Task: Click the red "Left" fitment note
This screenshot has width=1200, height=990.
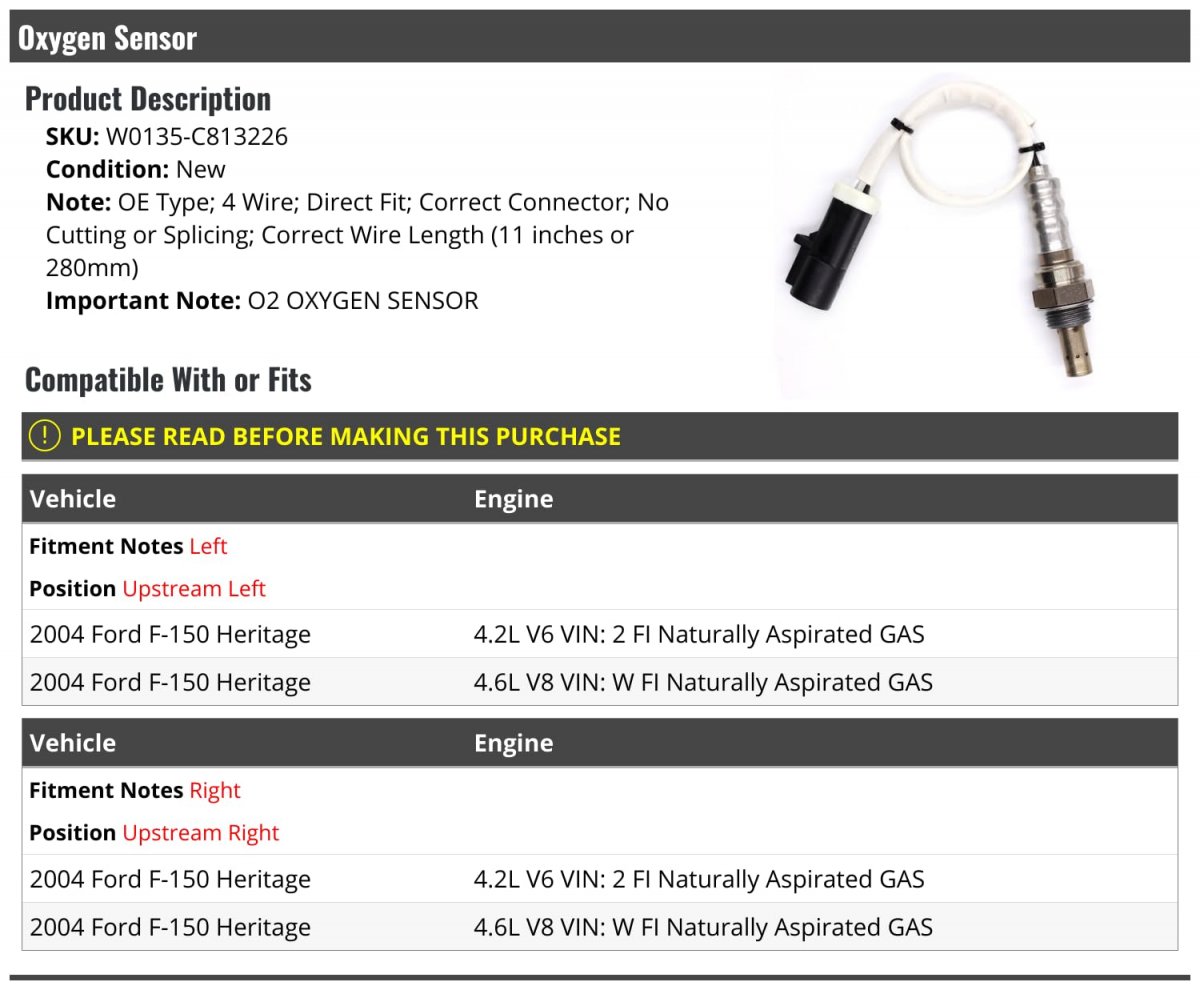Action: coord(208,547)
